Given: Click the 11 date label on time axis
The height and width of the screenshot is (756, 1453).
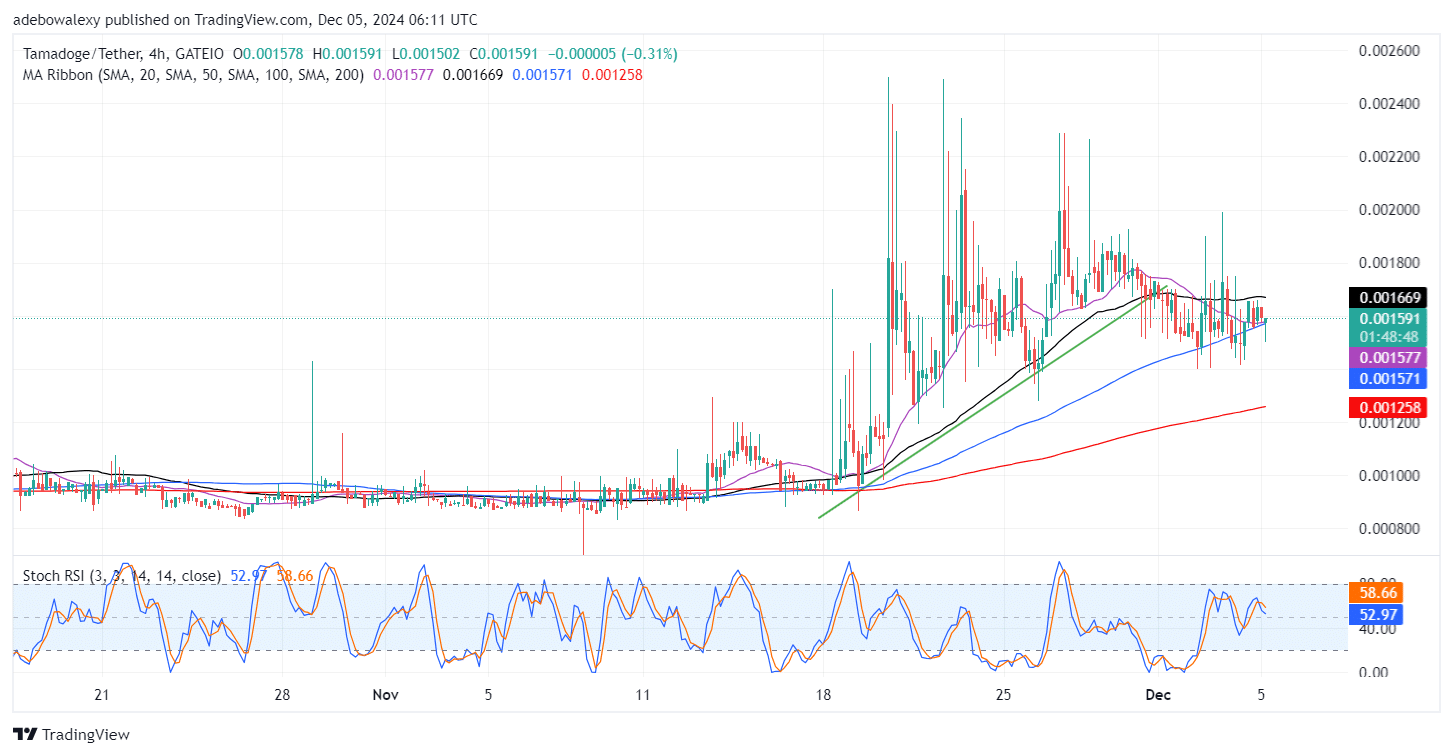Looking at the screenshot, I should (x=643, y=694).
